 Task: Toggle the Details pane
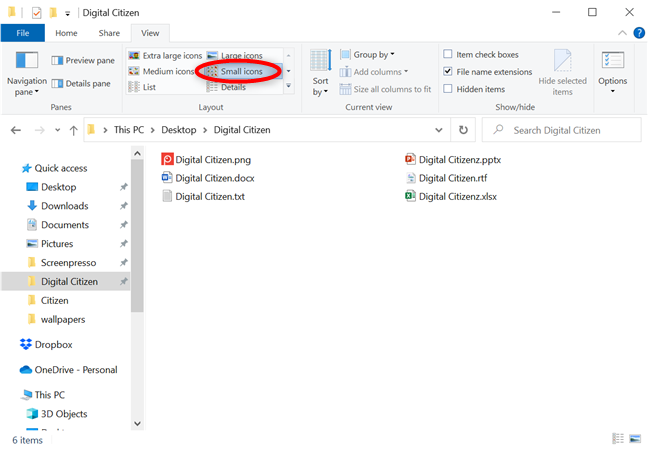coord(81,84)
